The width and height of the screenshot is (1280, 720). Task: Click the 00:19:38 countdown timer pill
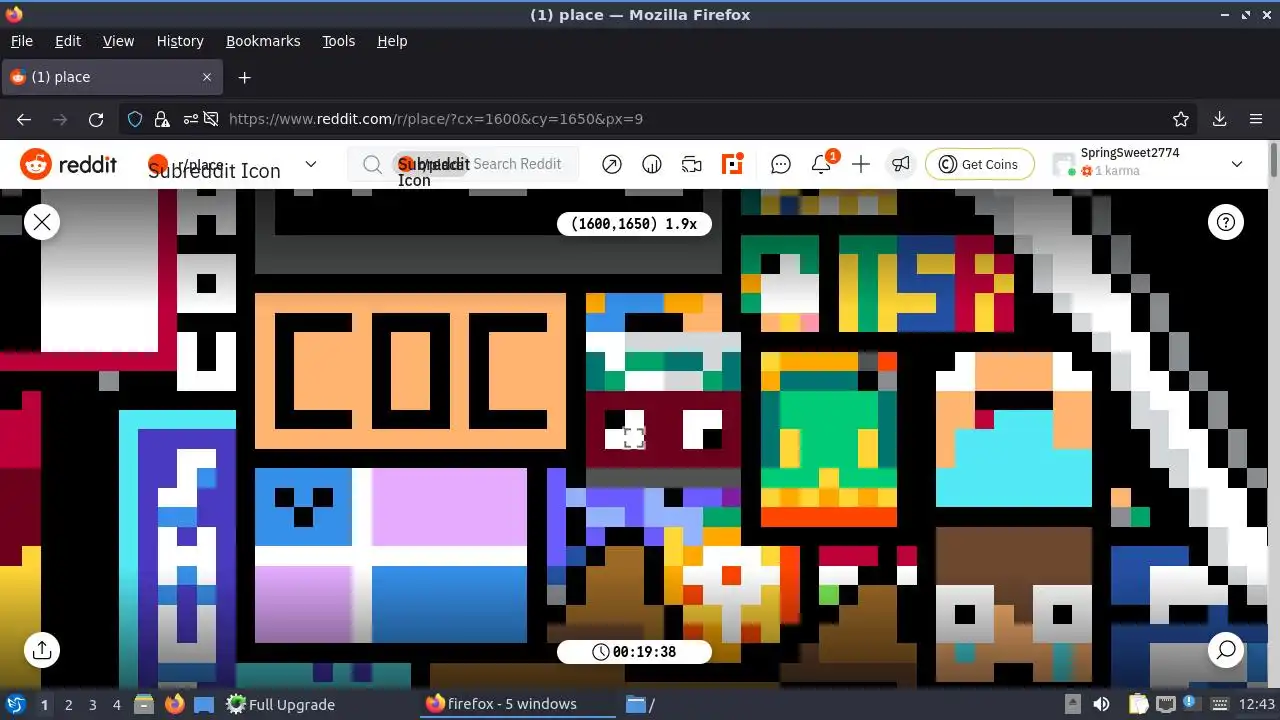634,652
